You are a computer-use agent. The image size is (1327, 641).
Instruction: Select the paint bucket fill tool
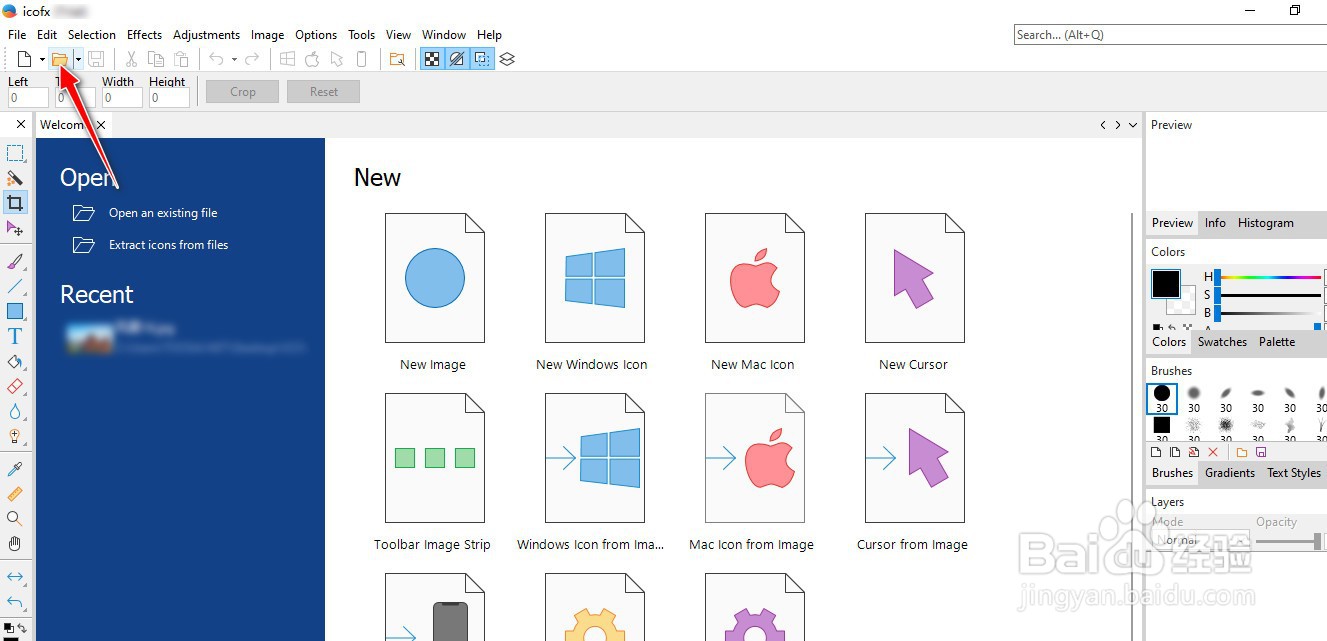coord(15,362)
